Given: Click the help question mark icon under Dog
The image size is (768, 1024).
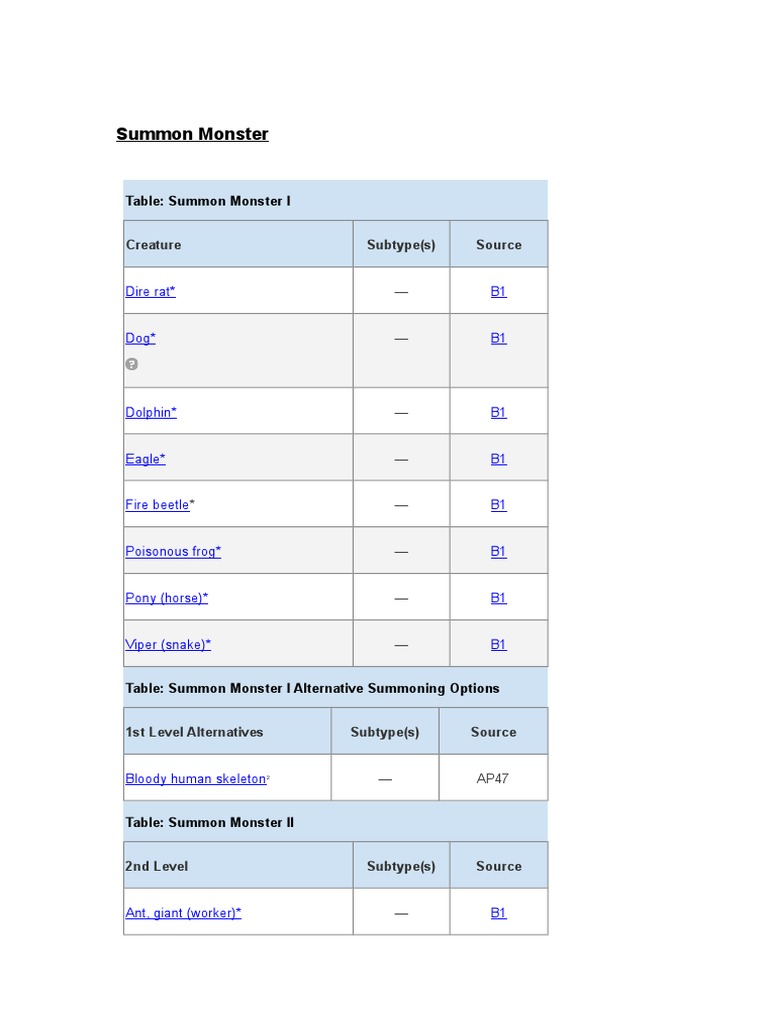Looking at the screenshot, I should pyautogui.click(x=131, y=364).
